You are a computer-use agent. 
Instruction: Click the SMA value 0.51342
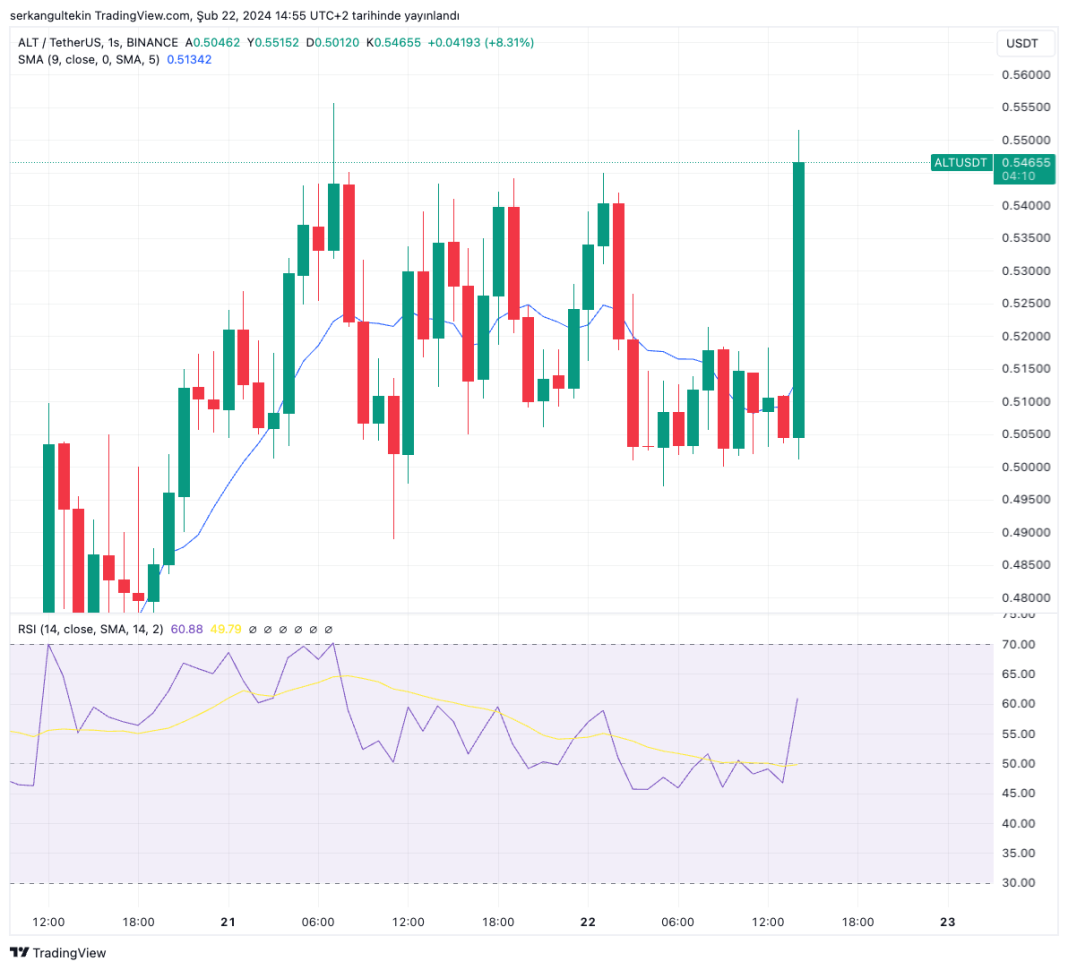(x=189, y=59)
